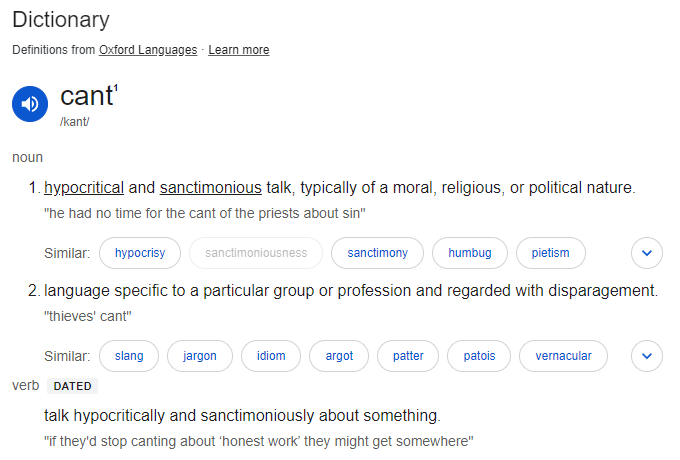Click the patter synonym chip
The height and width of the screenshot is (460, 680).
pyautogui.click(x=408, y=356)
